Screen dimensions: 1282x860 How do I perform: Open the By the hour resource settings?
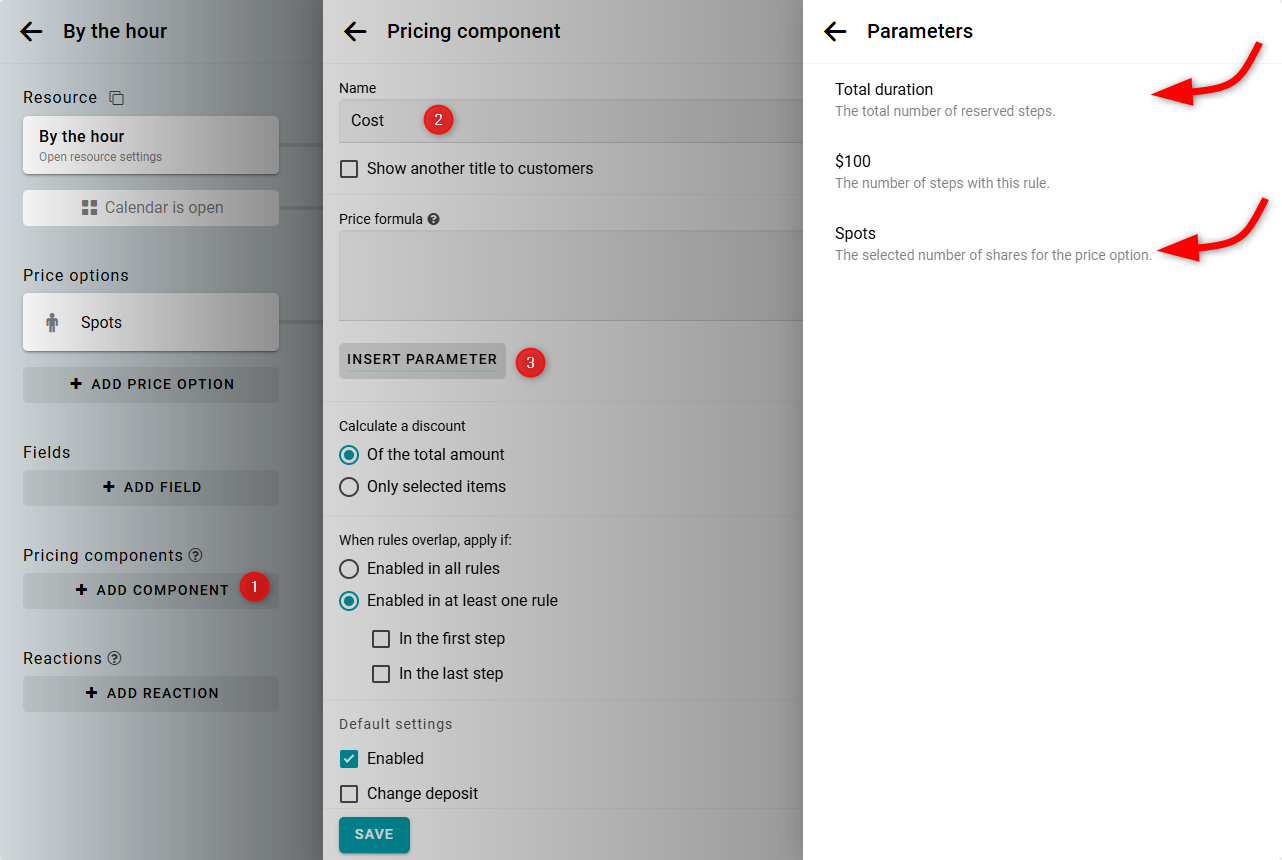[x=150, y=145]
